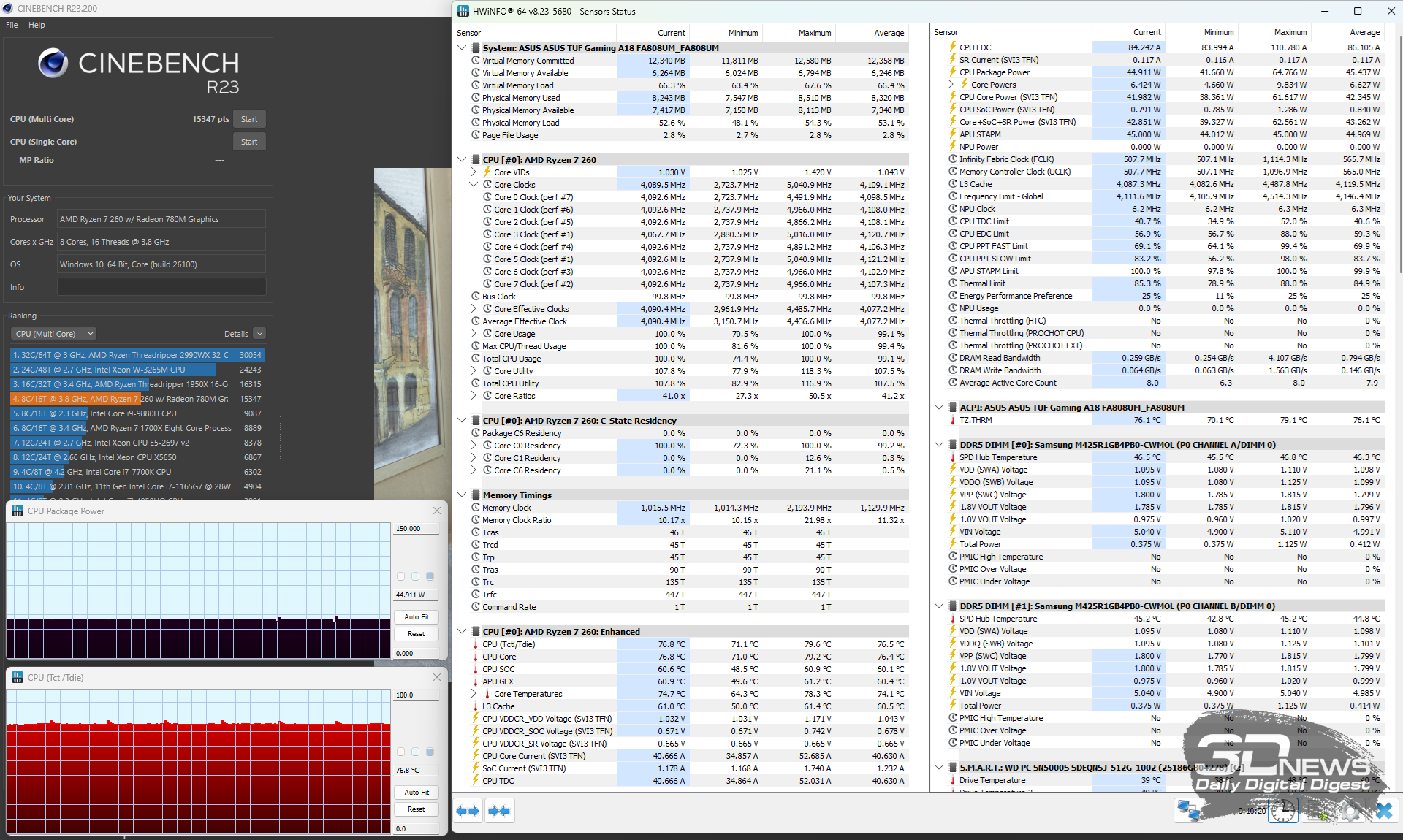Open CPU (Multi Core) ranking dropdown
This screenshot has width=1403, height=840.
[x=54, y=334]
